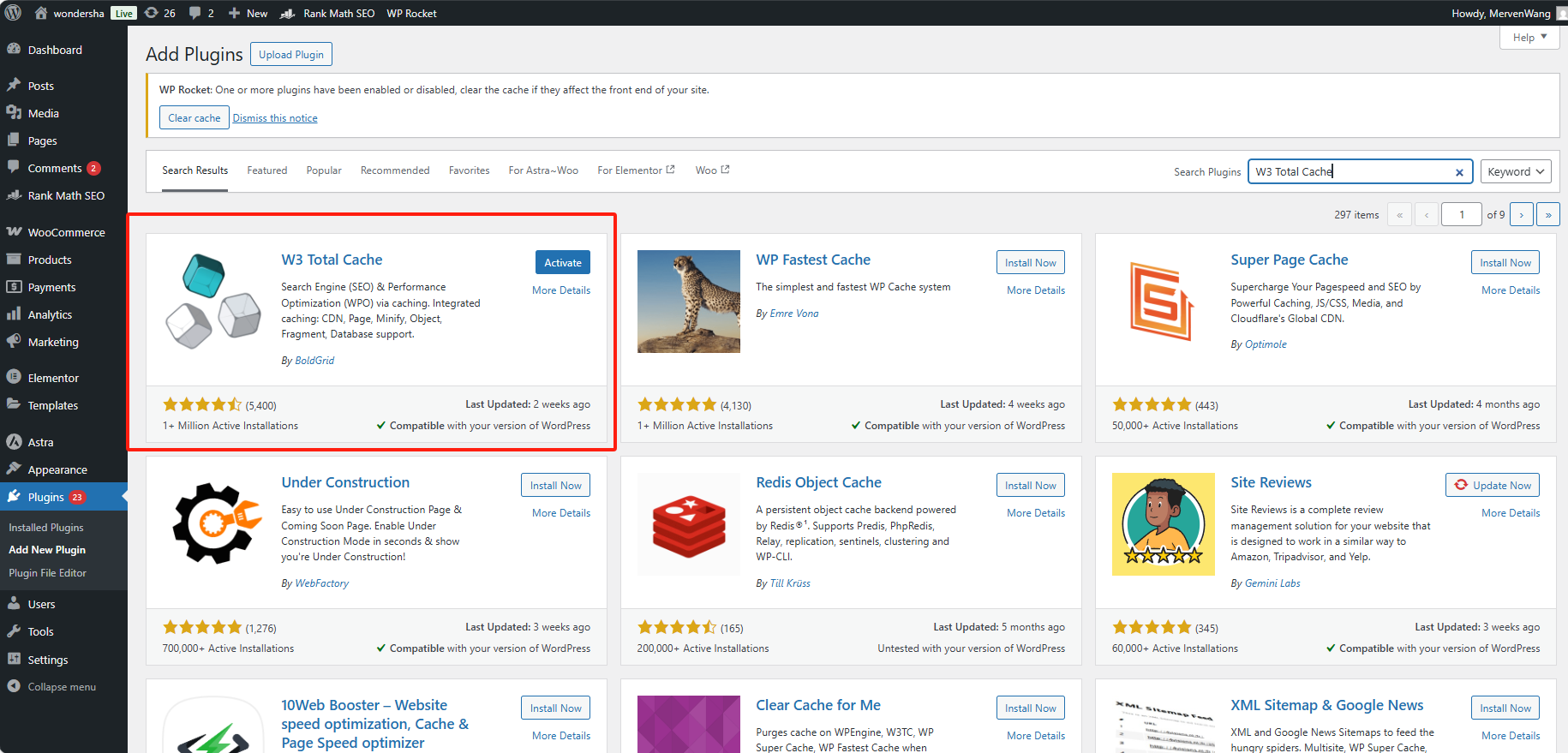The height and width of the screenshot is (753, 1568).
Task: Click the W3 Total Cache cubes thumbnail
Action: point(213,302)
